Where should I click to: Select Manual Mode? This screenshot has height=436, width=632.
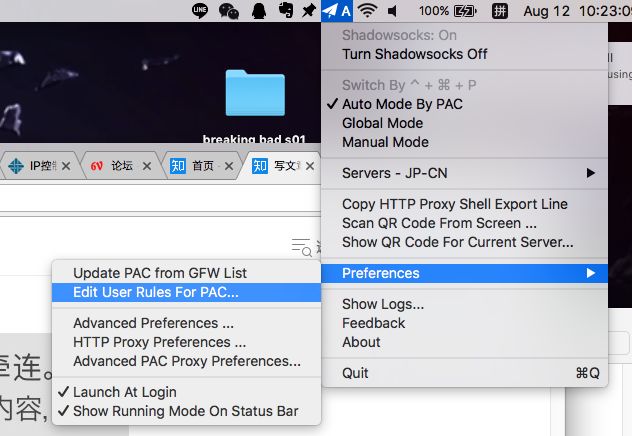pyautogui.click(x=464, y=142)
